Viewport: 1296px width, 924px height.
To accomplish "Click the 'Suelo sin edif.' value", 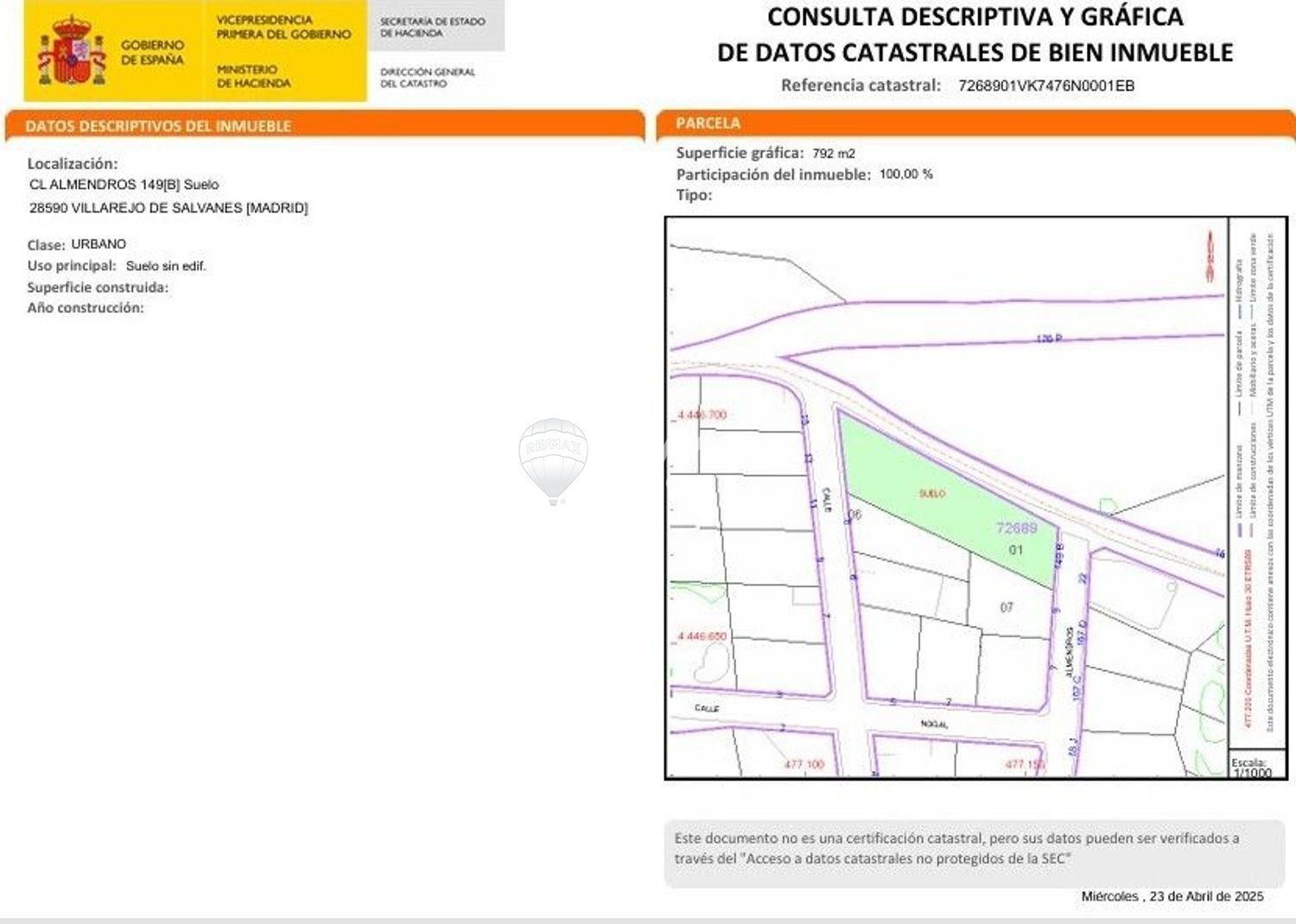I will coord(166,266).
